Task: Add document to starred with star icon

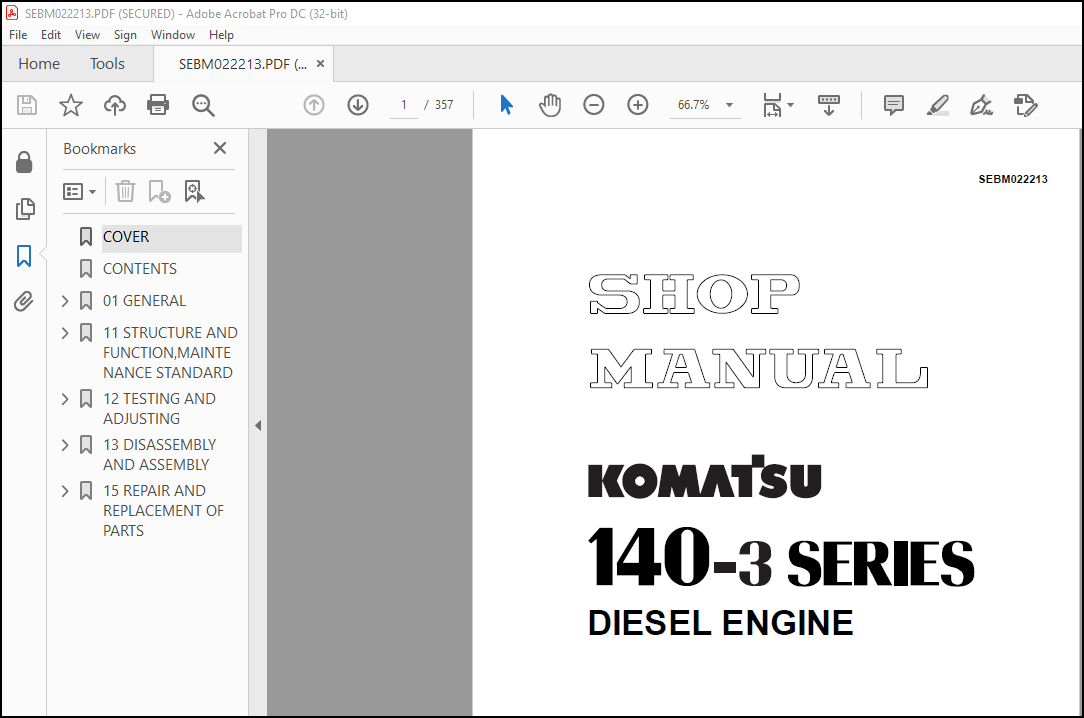Action: (71, 105)
